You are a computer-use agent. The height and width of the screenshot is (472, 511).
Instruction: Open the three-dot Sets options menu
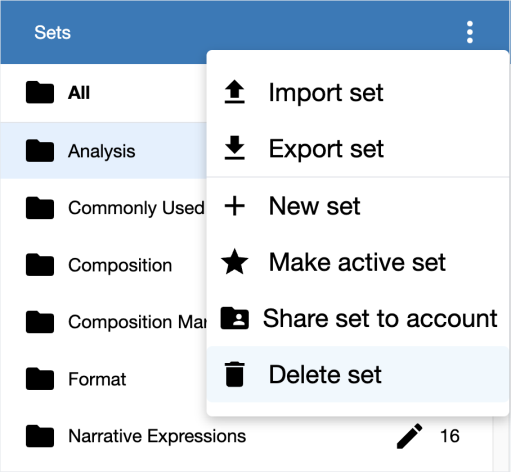(x=470, y=32)
